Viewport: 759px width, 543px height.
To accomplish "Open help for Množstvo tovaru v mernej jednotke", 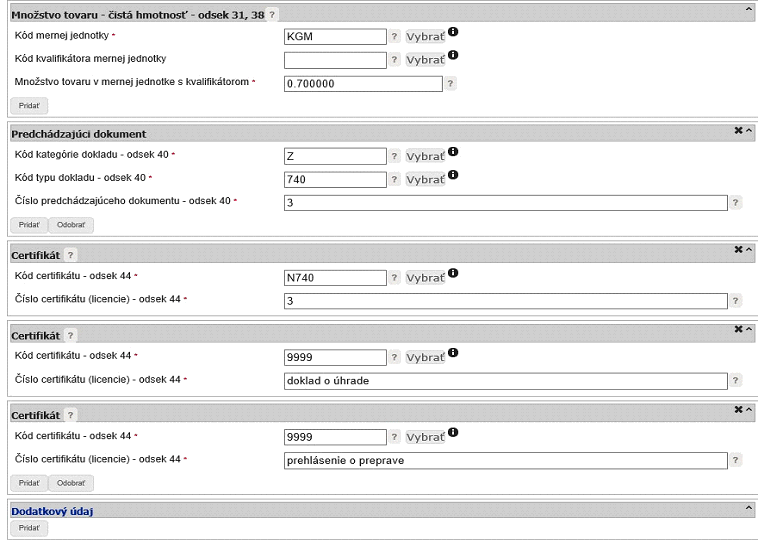I will click(450, 83).
